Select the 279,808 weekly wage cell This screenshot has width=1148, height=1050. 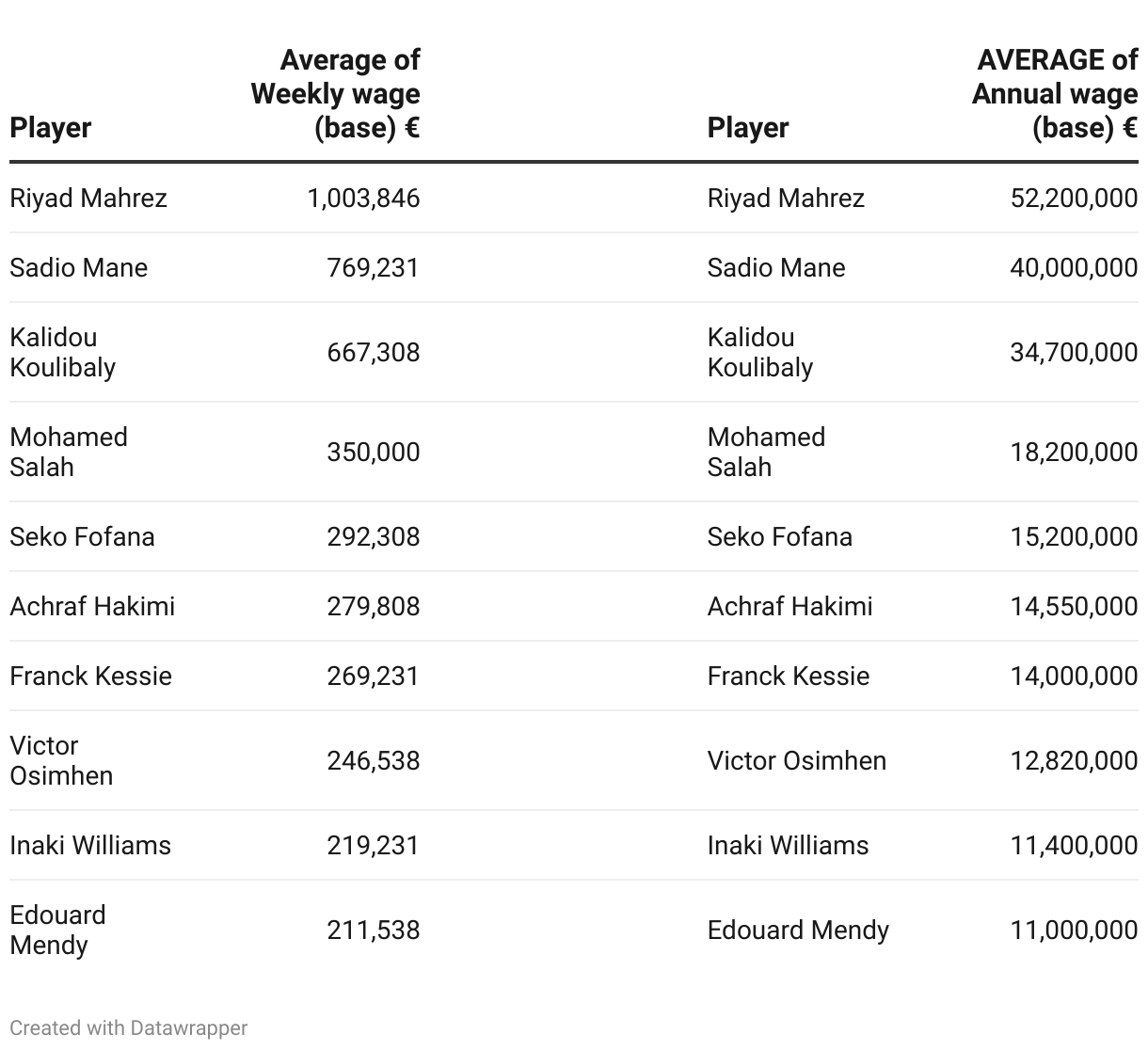(374, 606)
